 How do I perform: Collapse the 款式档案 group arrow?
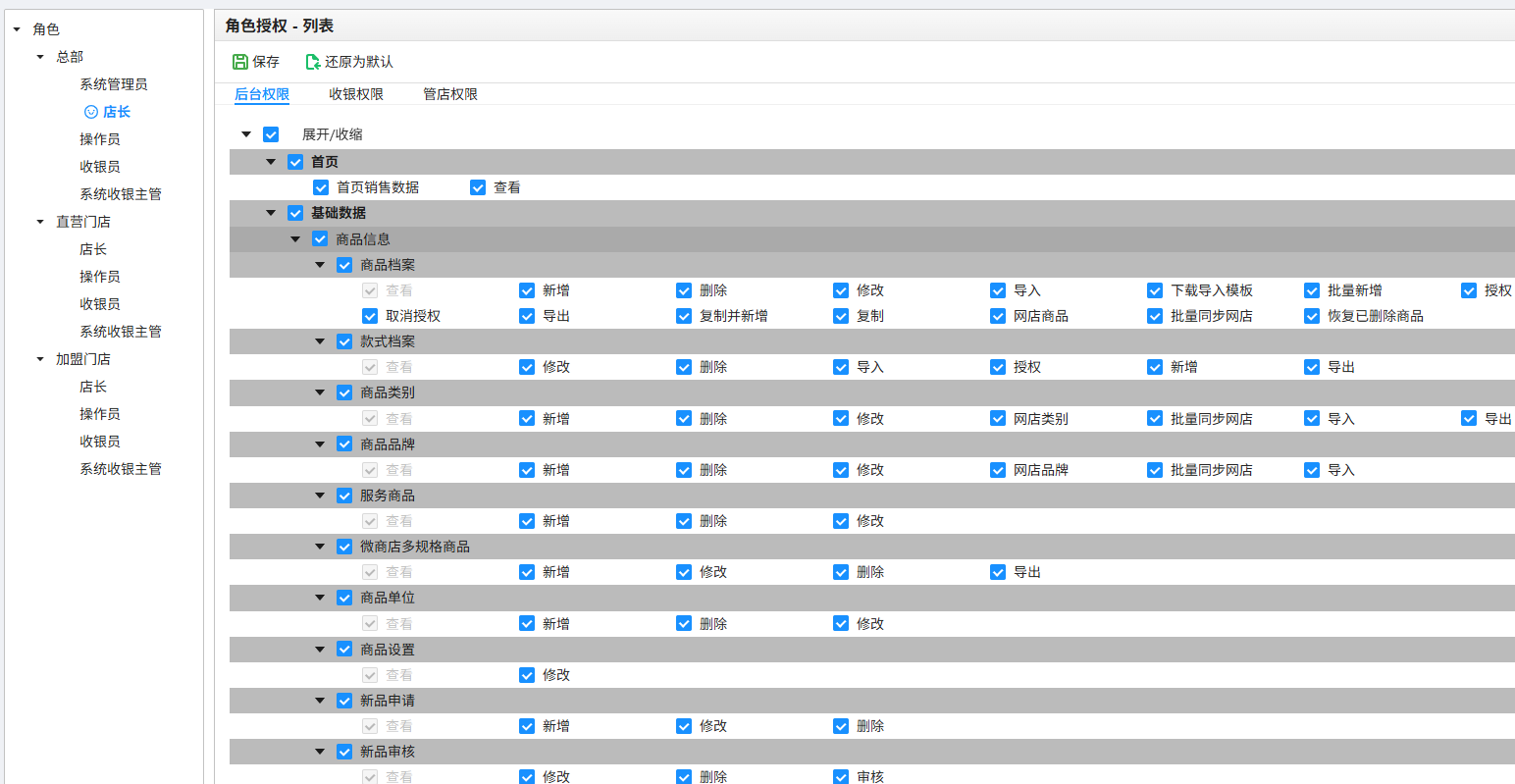320,341
